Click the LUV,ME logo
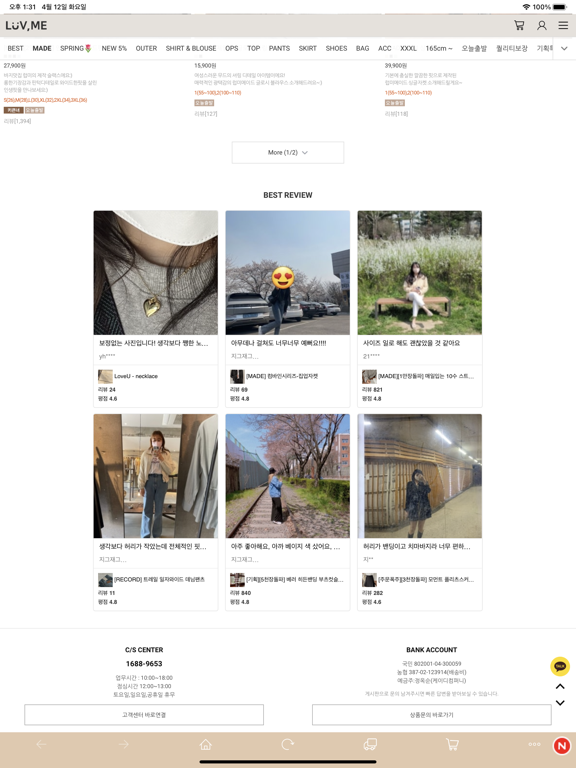The width and height of the screenshot is (576, 768). point(26,25)
